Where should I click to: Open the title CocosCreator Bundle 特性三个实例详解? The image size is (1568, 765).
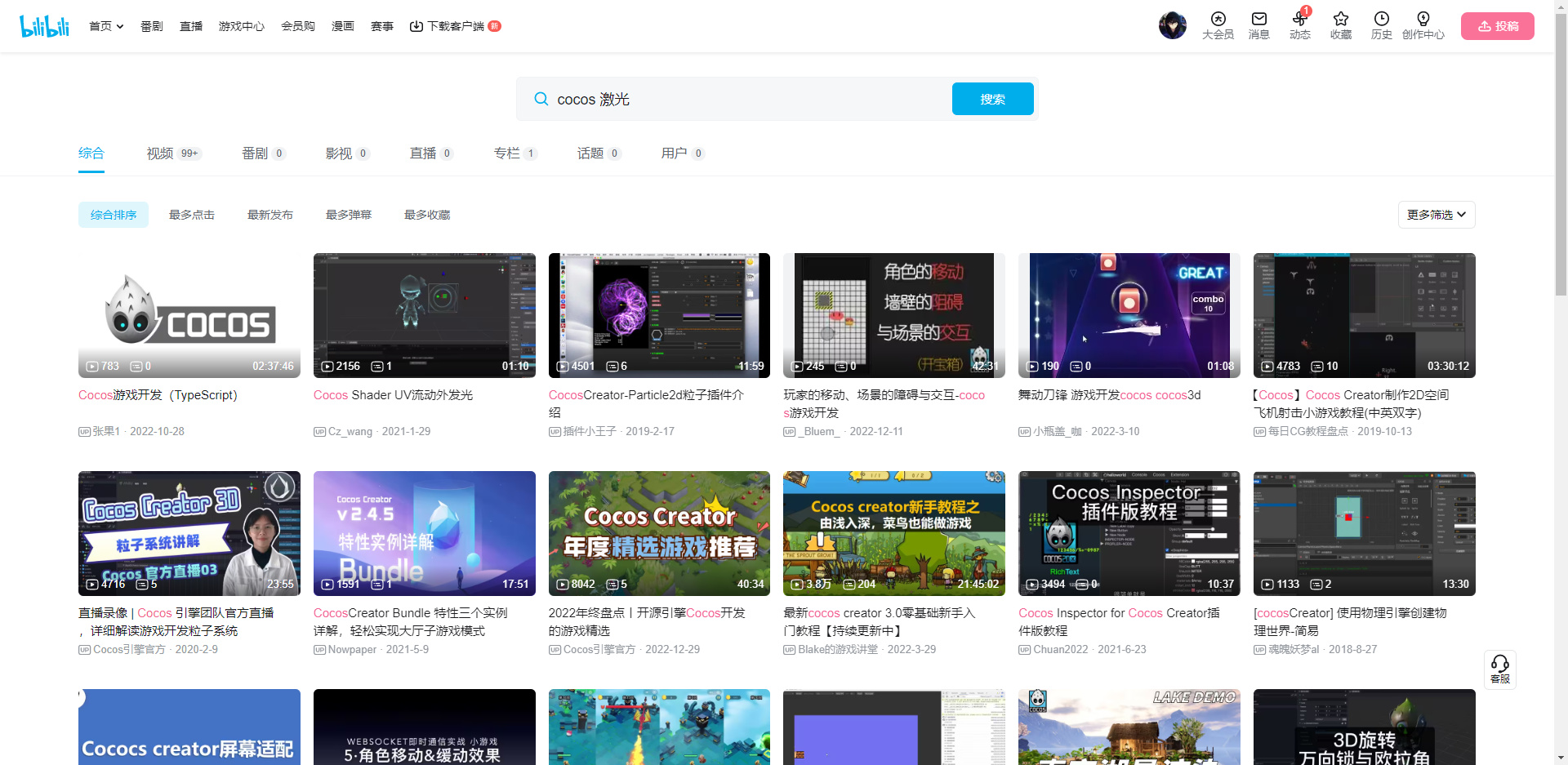[411, 621]
